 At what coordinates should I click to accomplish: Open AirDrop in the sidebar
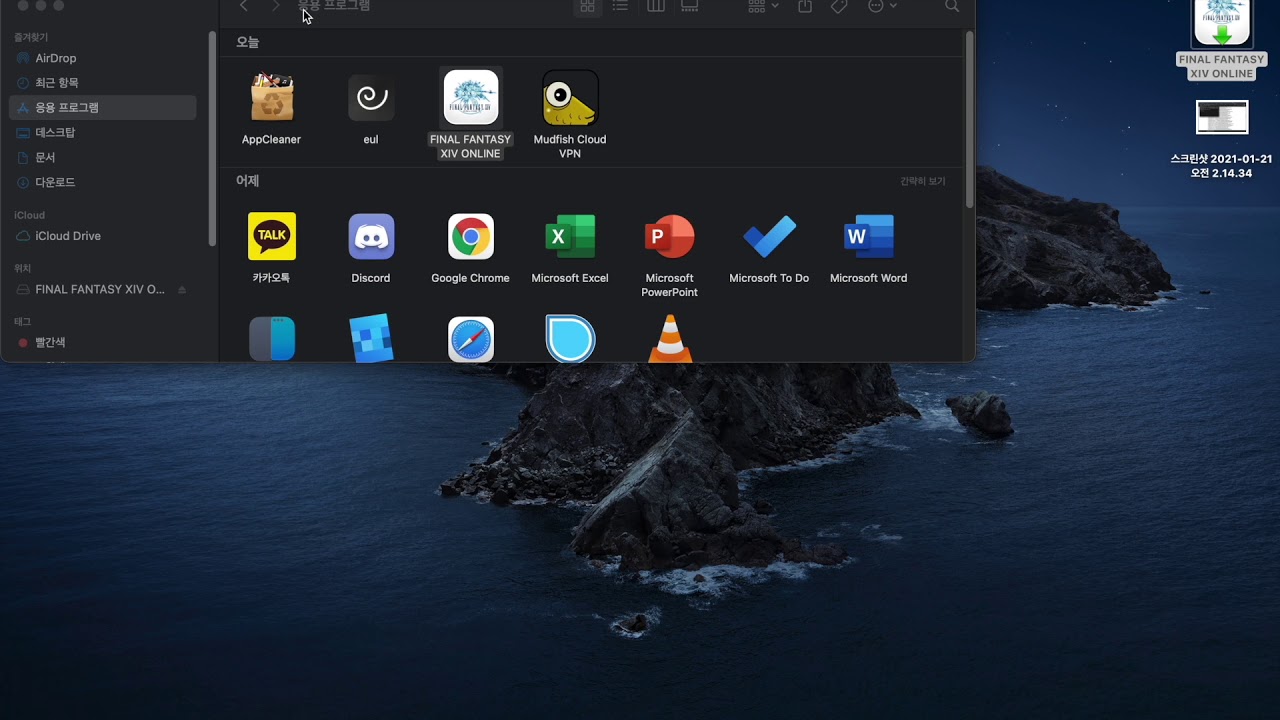pyautogui.click(x=103, y=58)
